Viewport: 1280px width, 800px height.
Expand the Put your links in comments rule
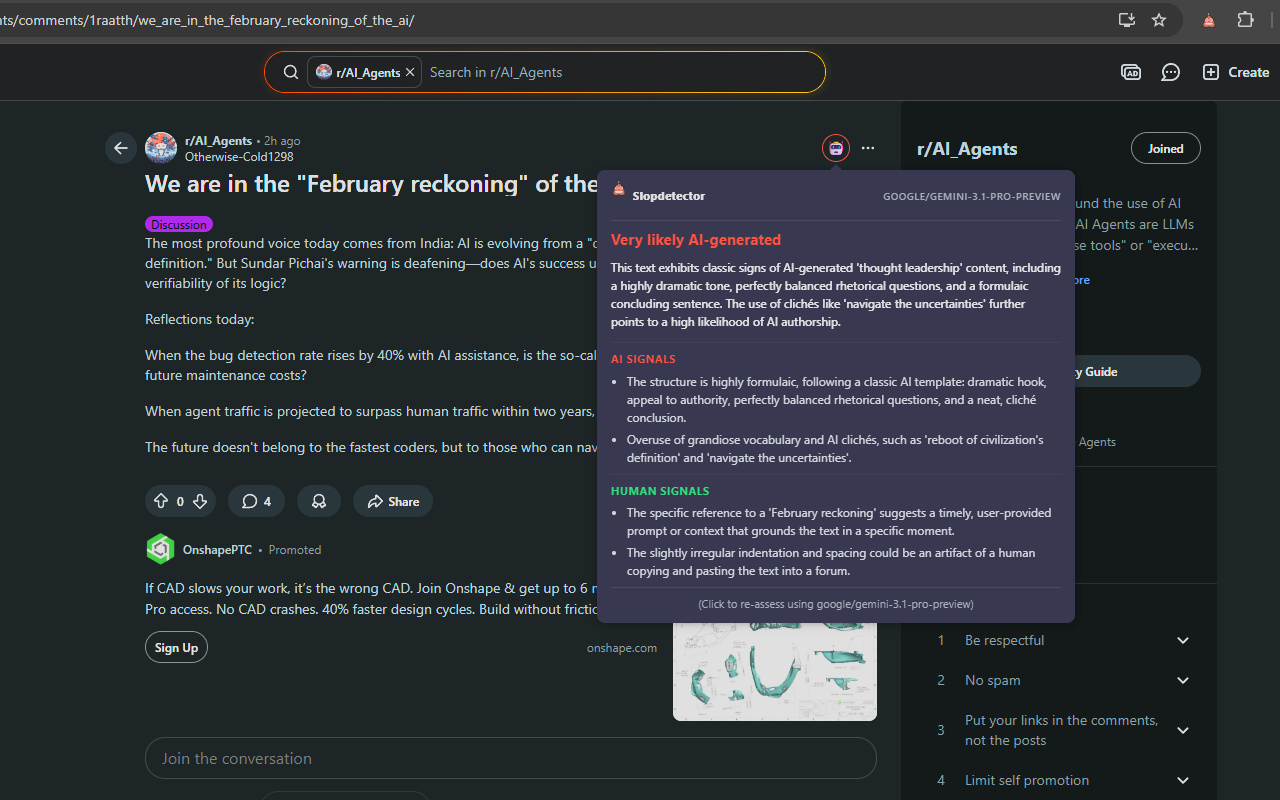pyautogui.click(x=1183, y=730)
